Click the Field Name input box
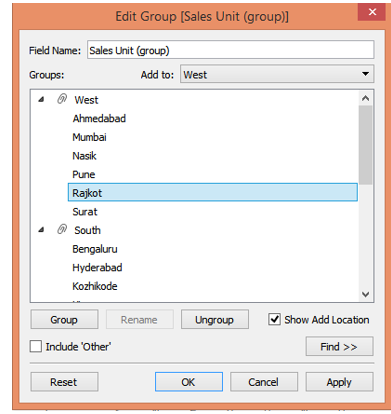The image size is (391, 414). coord(230,50)
